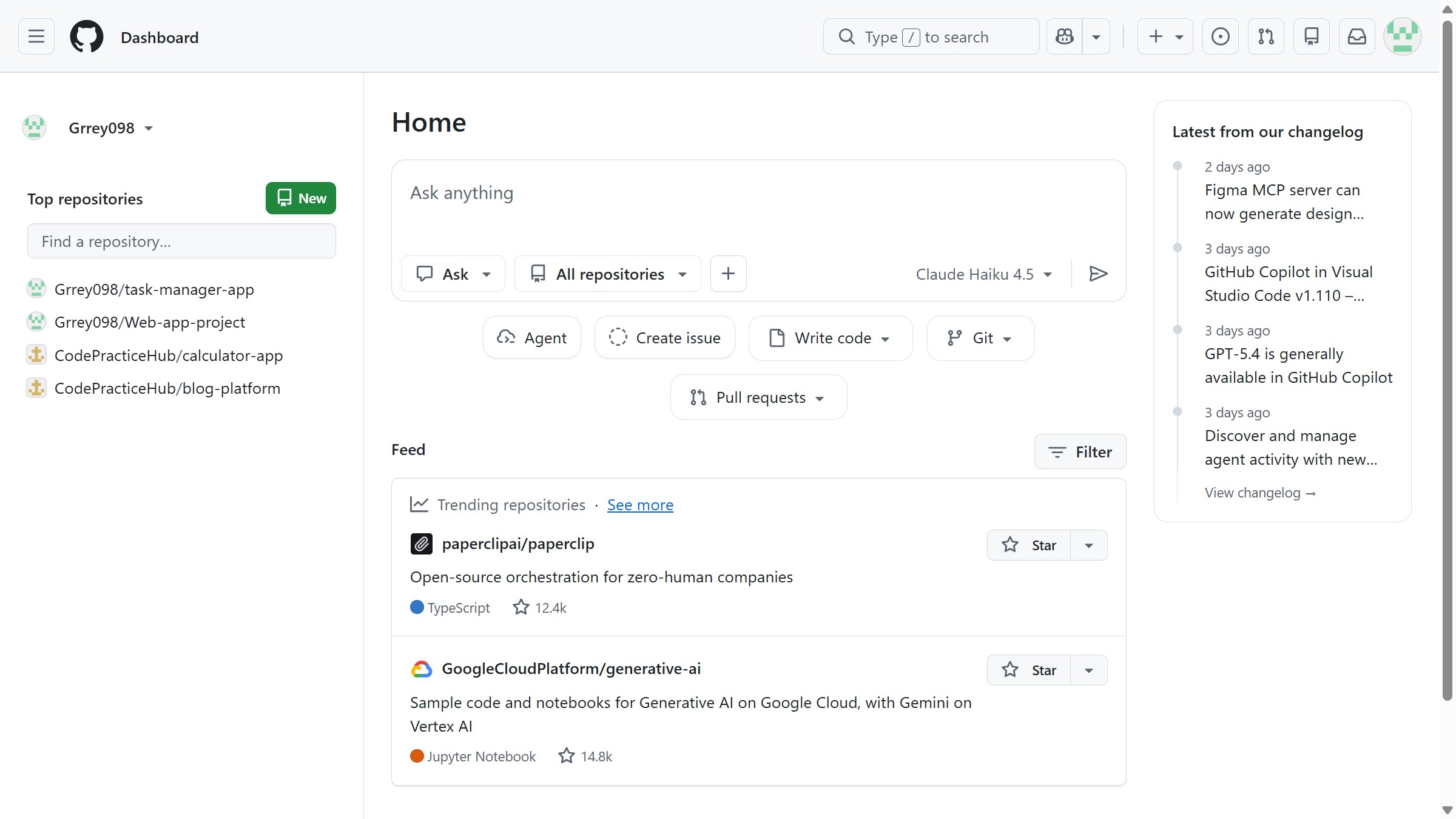Viewport: 1456px width, 819px height.
Task: Click the scrollbar down arrow
Action: 1448,811
